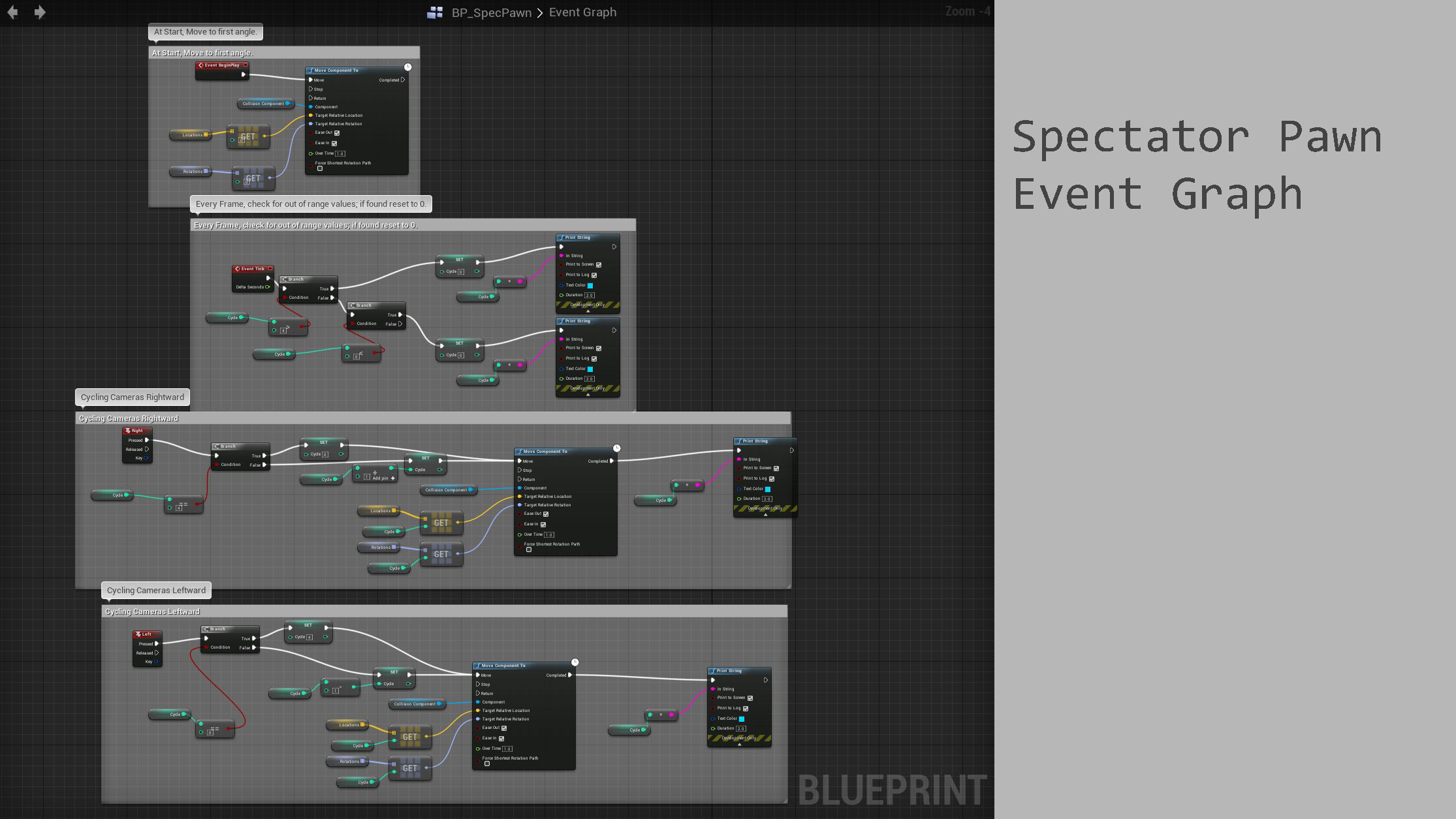Toggle Ease In in the Cycling Cameras Leftward group
The image size is (1456, 819).
[501, 739]
